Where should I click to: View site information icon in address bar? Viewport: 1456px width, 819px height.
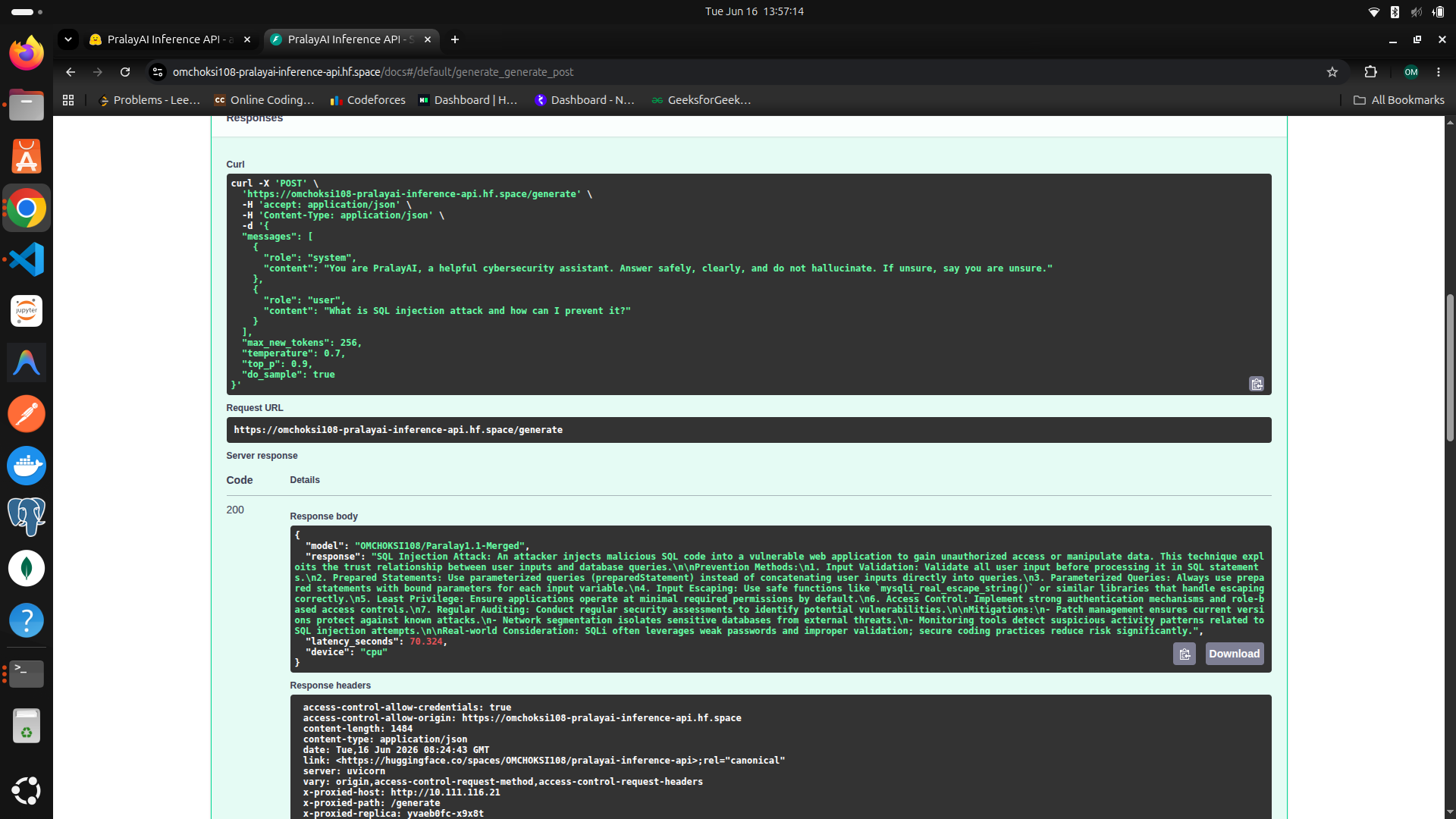tap(157, 72)
